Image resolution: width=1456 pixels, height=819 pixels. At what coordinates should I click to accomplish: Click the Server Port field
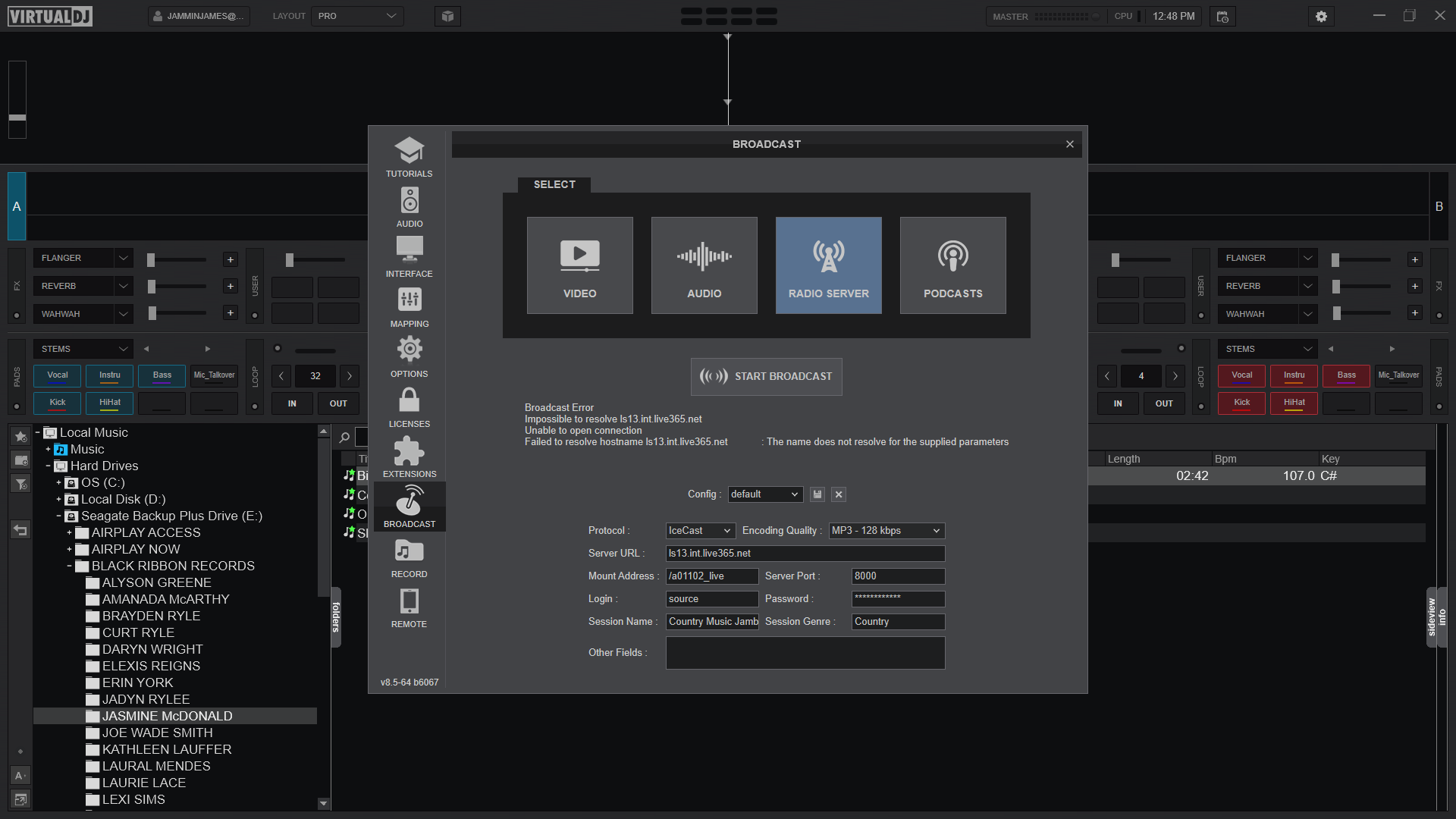click(x=898, y=576)
